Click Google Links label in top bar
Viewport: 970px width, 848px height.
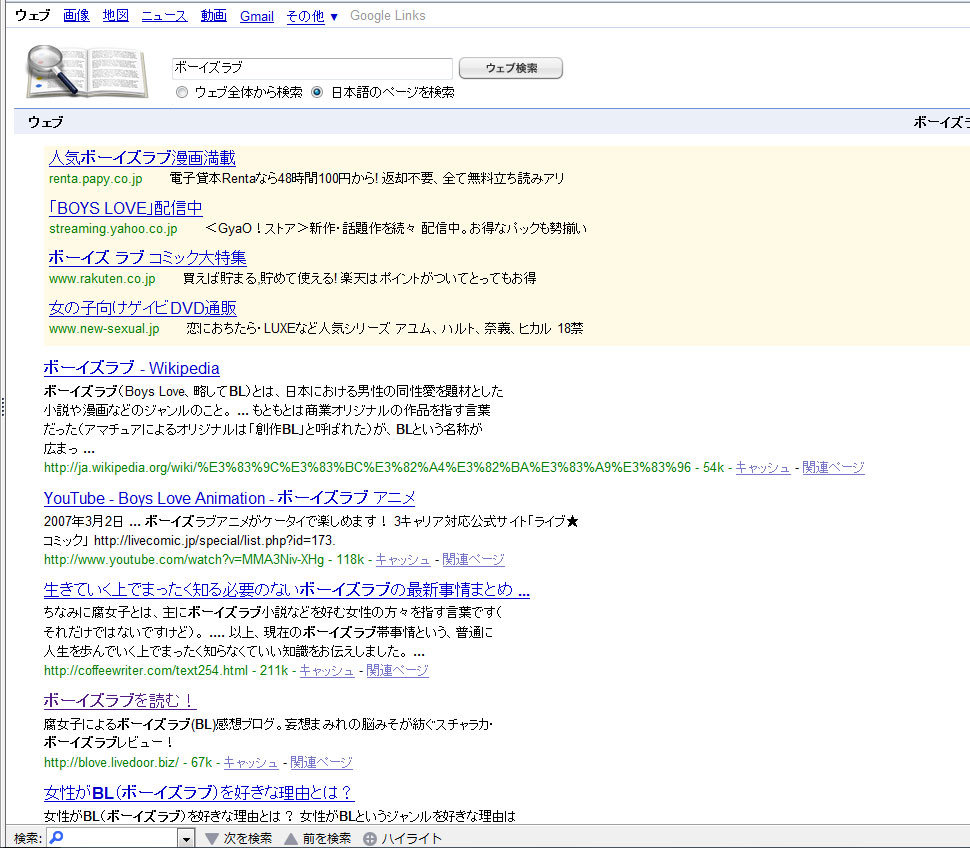coord(388,15)
